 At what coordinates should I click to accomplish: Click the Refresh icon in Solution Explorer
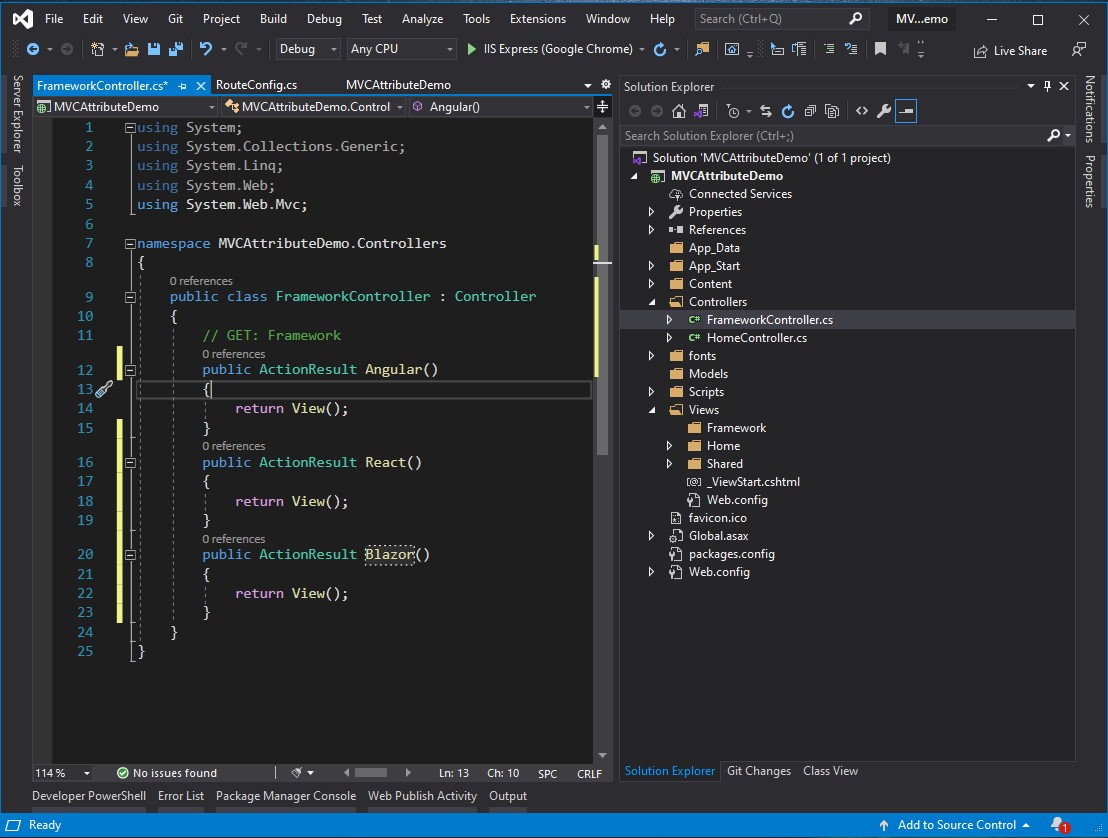tap(788, 111)
